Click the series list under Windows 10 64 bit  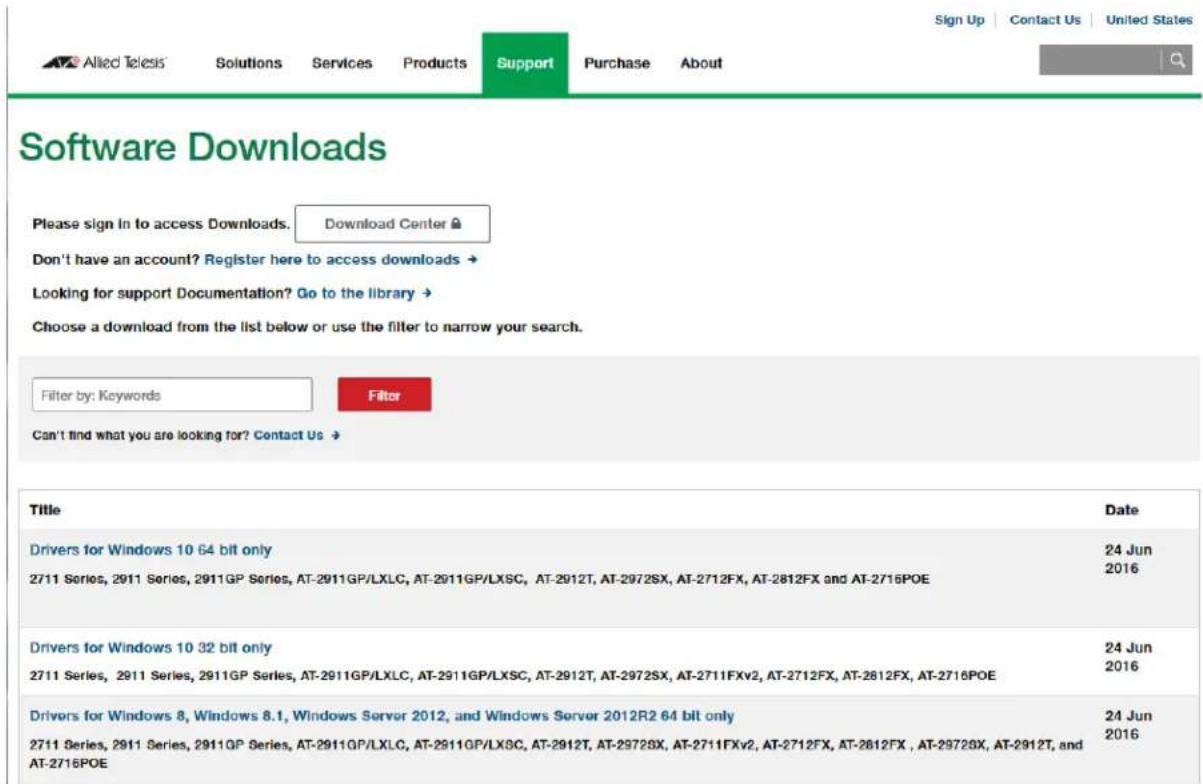pos(480,579)
